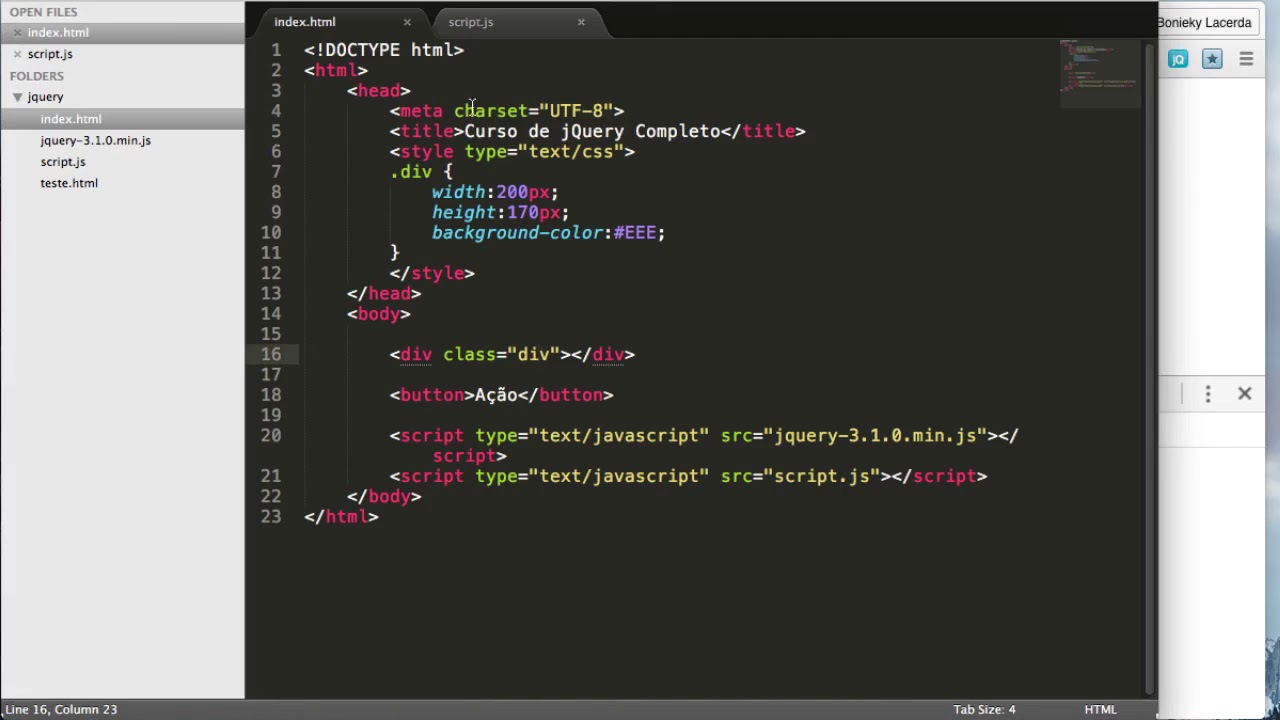
Task: Open script.js under Open Files
Action: (50, 54)
